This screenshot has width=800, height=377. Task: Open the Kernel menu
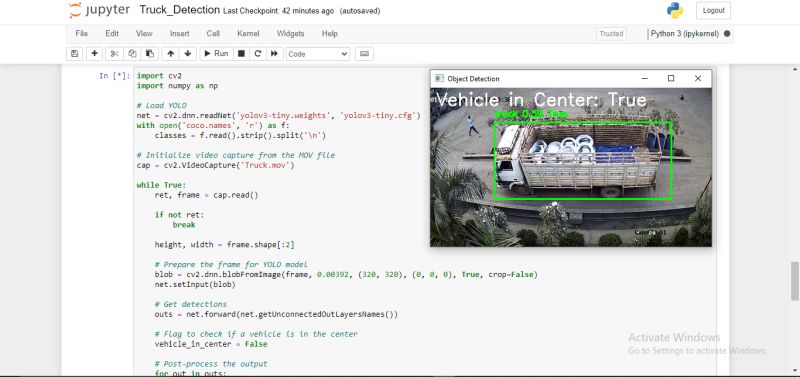point(248,34)
